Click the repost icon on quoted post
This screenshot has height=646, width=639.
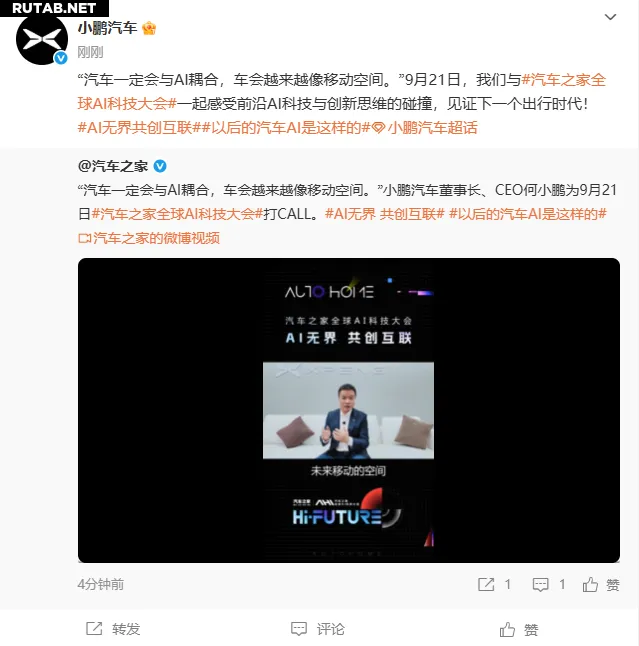tap(486, 585)
